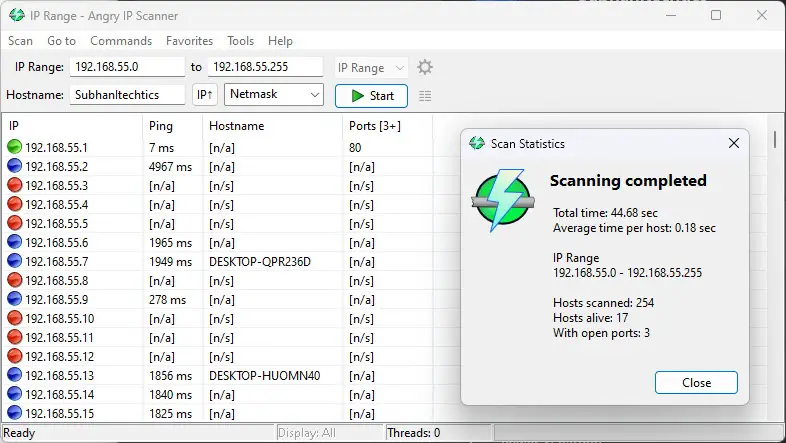The image size is (786, 443).
Task: Click the Total time: 44.68 sec line
Action: 605,212
